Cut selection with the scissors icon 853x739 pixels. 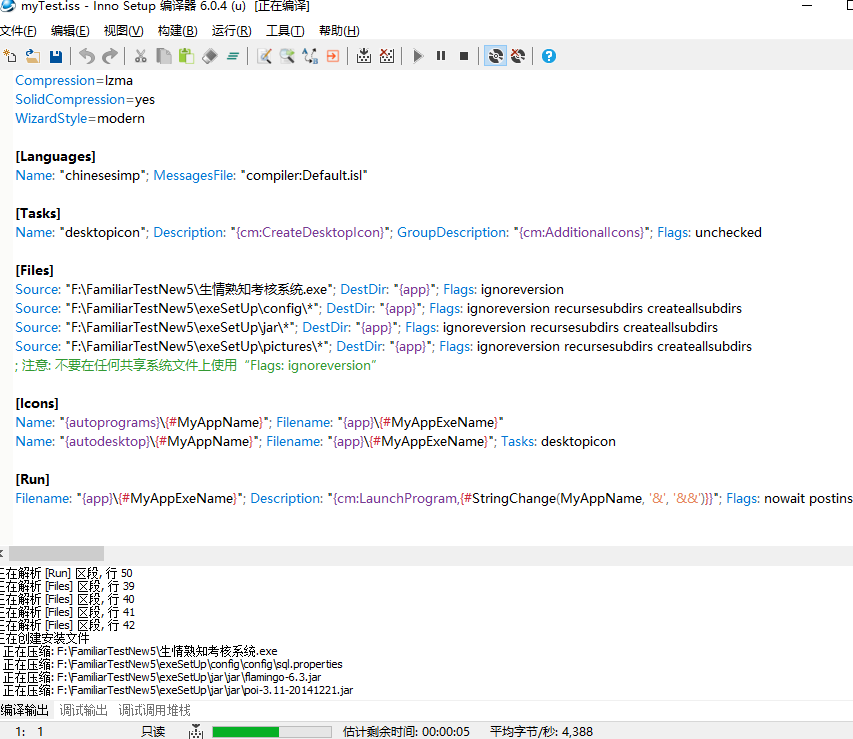(138, 56)
